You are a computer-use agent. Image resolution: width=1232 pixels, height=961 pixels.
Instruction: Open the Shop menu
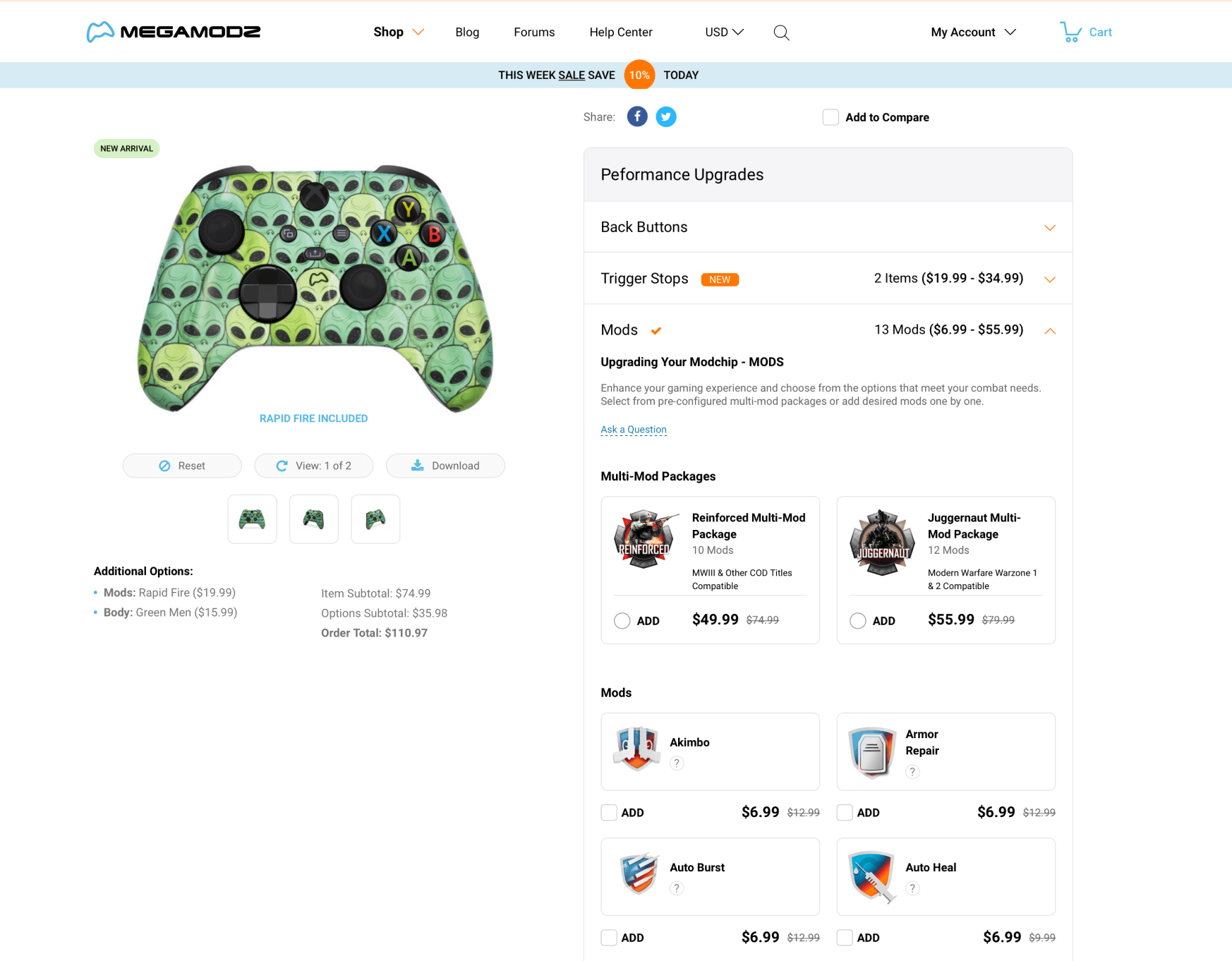tap(398, 32)
